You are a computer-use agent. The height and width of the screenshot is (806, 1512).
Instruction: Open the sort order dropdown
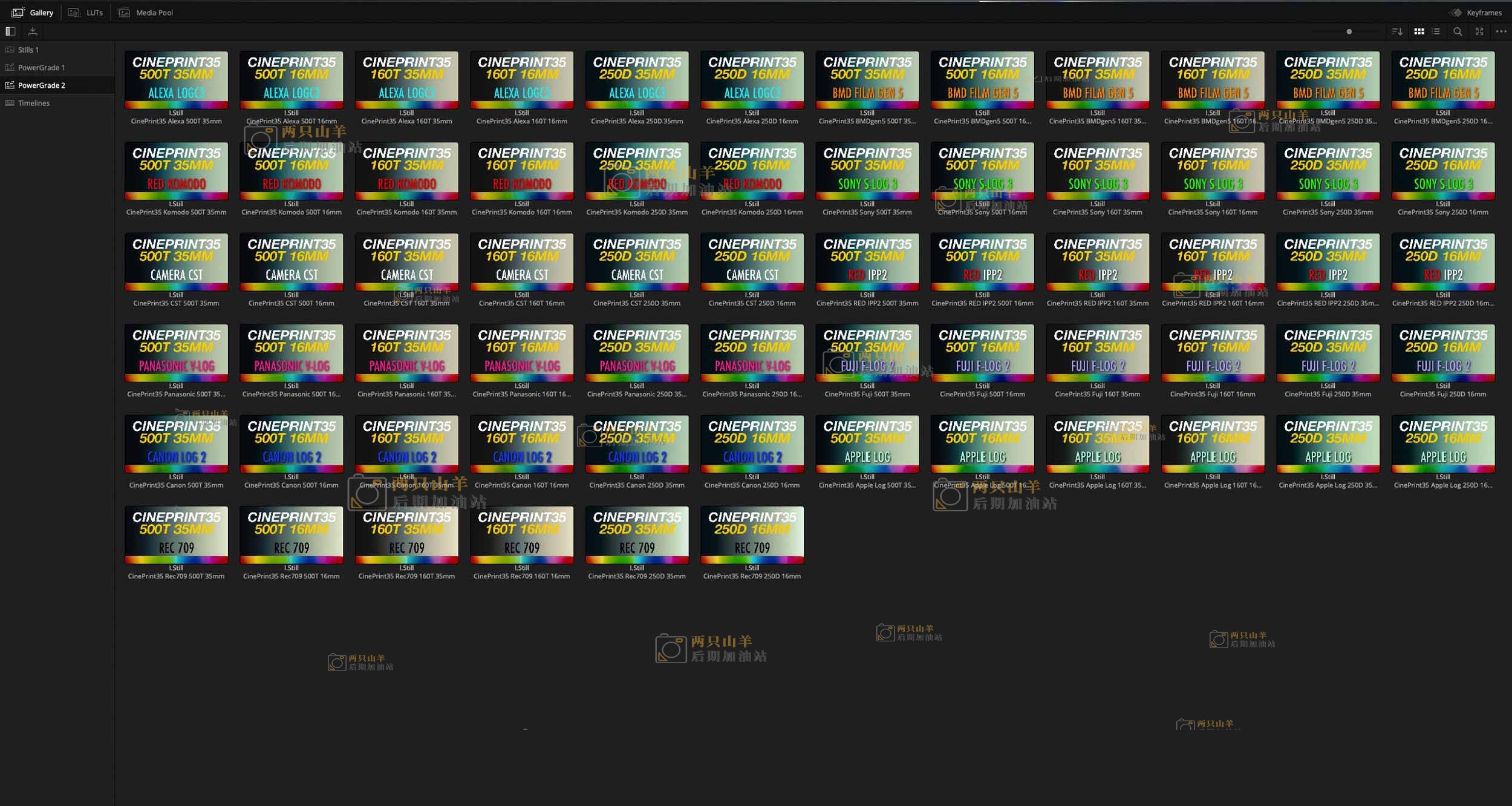(x=1396, y=31)
